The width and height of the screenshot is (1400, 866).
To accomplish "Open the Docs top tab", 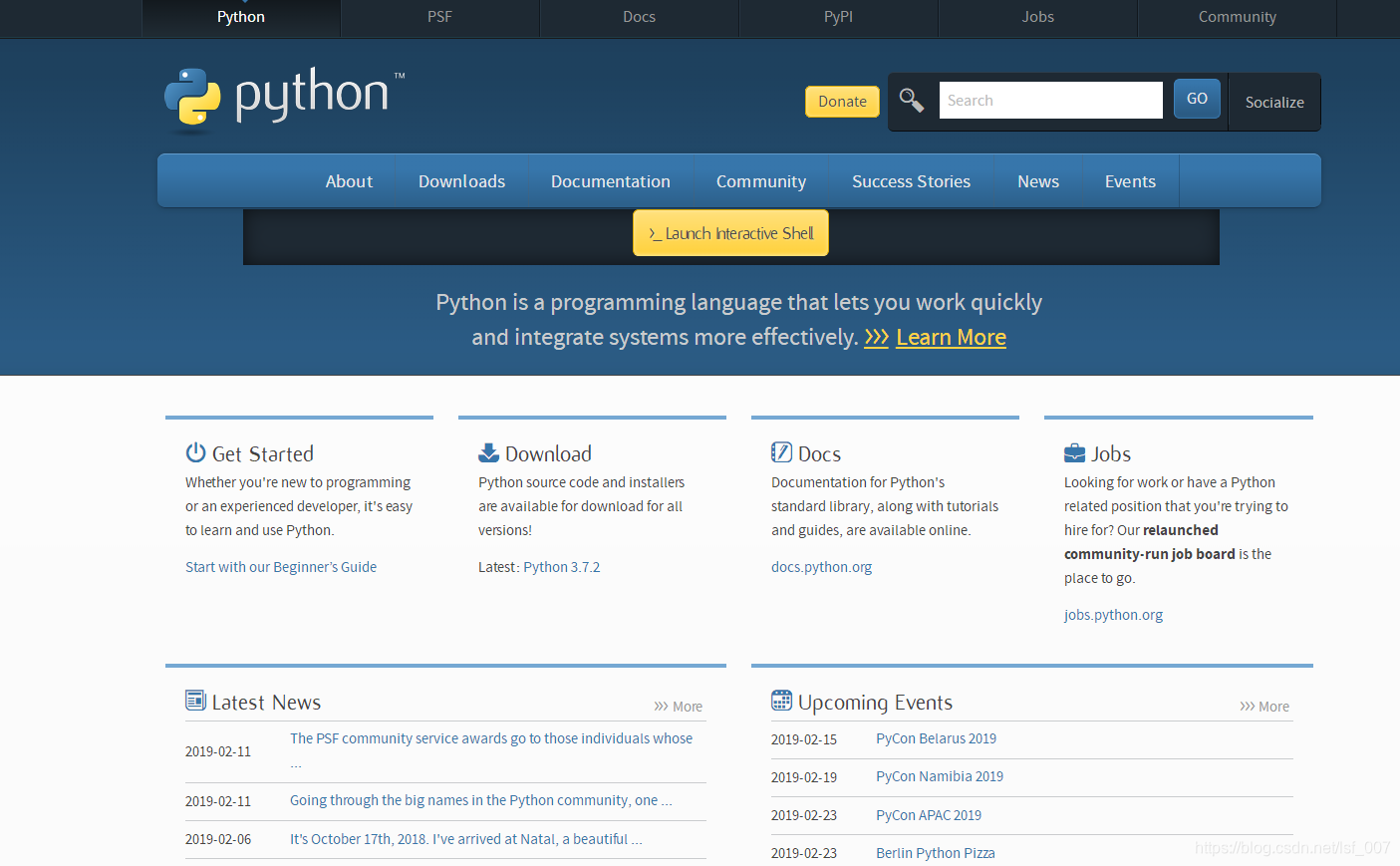I will point(640,17).
